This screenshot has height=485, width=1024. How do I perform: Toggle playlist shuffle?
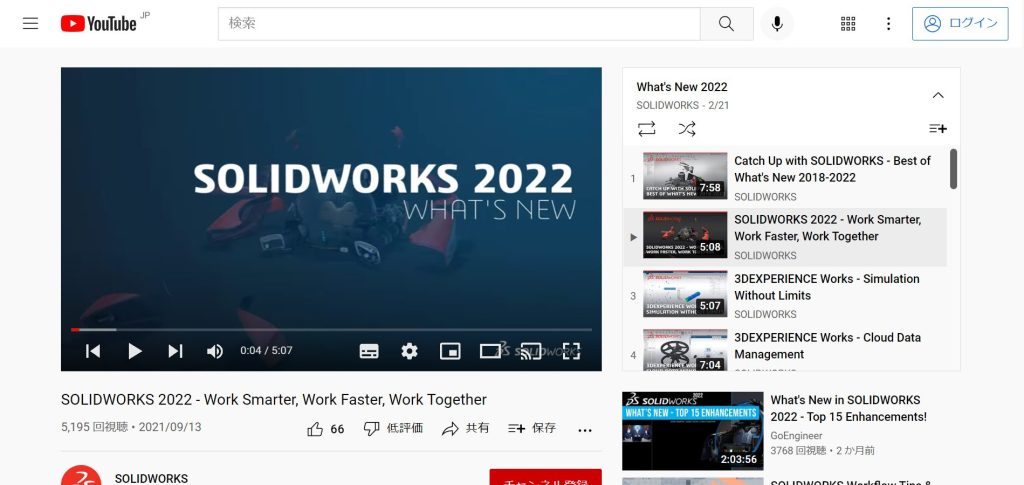tap(686, 129)
